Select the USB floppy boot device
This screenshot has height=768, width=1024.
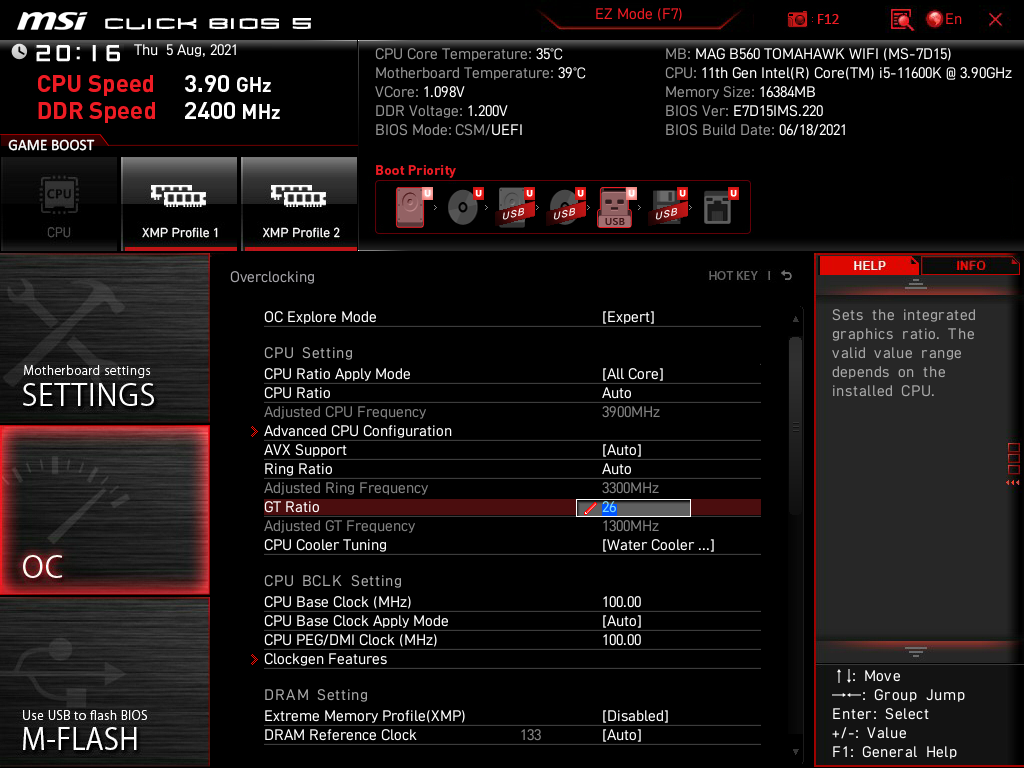tap(668, 206)
